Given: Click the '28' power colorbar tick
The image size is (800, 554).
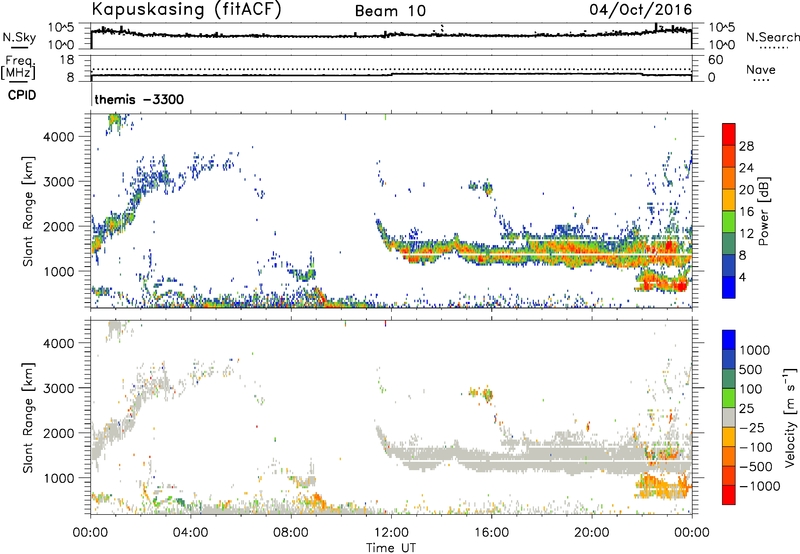Looking at the screenshot, I should pos(746,146).
